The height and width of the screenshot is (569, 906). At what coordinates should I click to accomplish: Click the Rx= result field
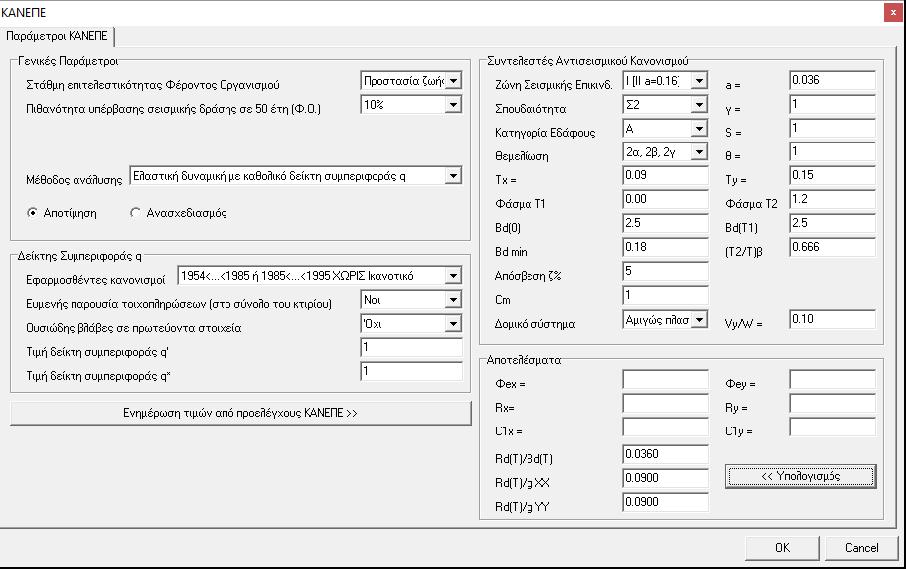click(x=665, y=403)
